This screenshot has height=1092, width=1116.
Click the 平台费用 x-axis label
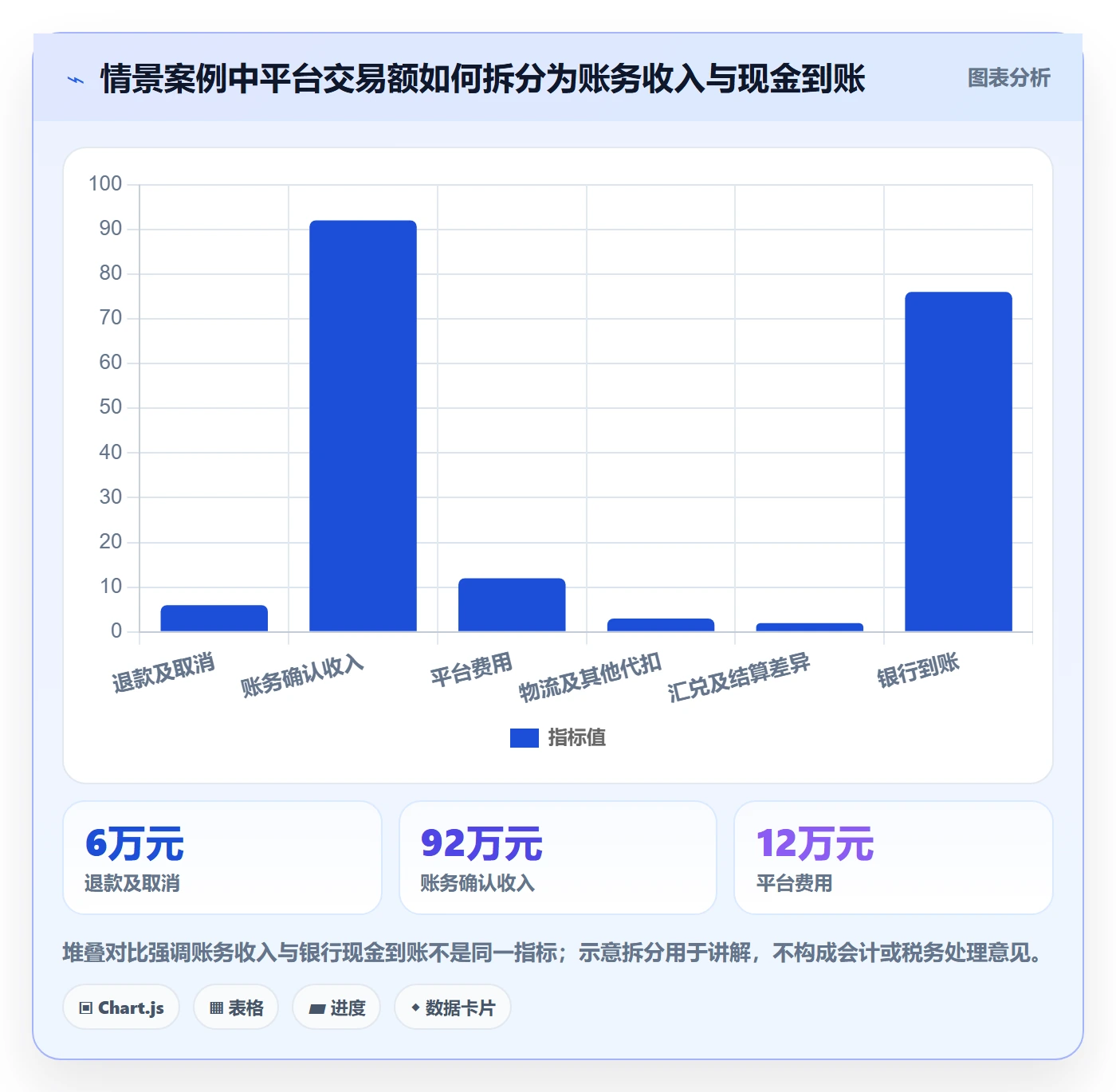pyautogui.click(x=471, y=670)
